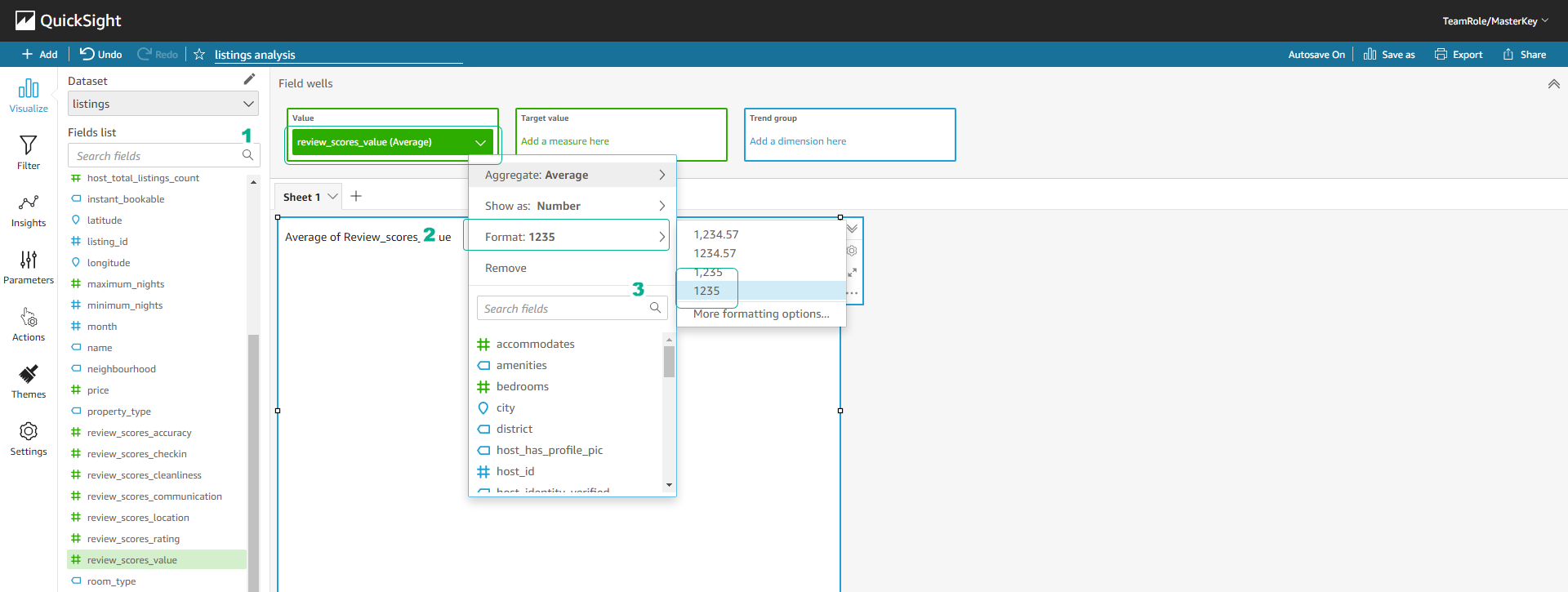Click Search fields box in Fields list
This screenshot has height=592, width=1568.
pos(155,155)
